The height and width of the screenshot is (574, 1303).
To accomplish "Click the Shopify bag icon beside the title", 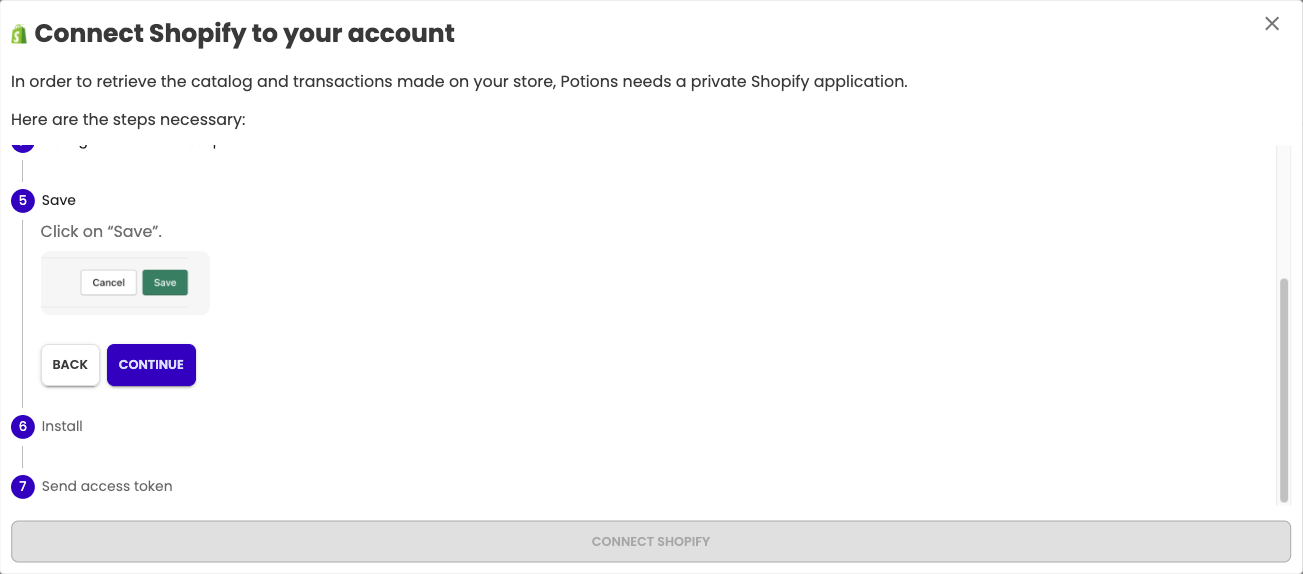I will point(18,34).
